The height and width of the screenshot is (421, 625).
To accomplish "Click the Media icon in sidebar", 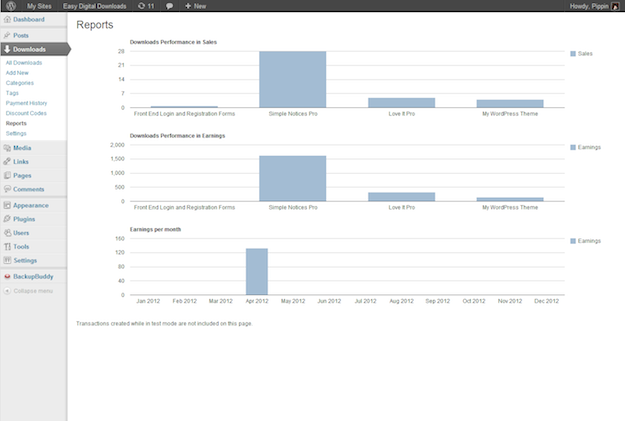I will point(7,148).
